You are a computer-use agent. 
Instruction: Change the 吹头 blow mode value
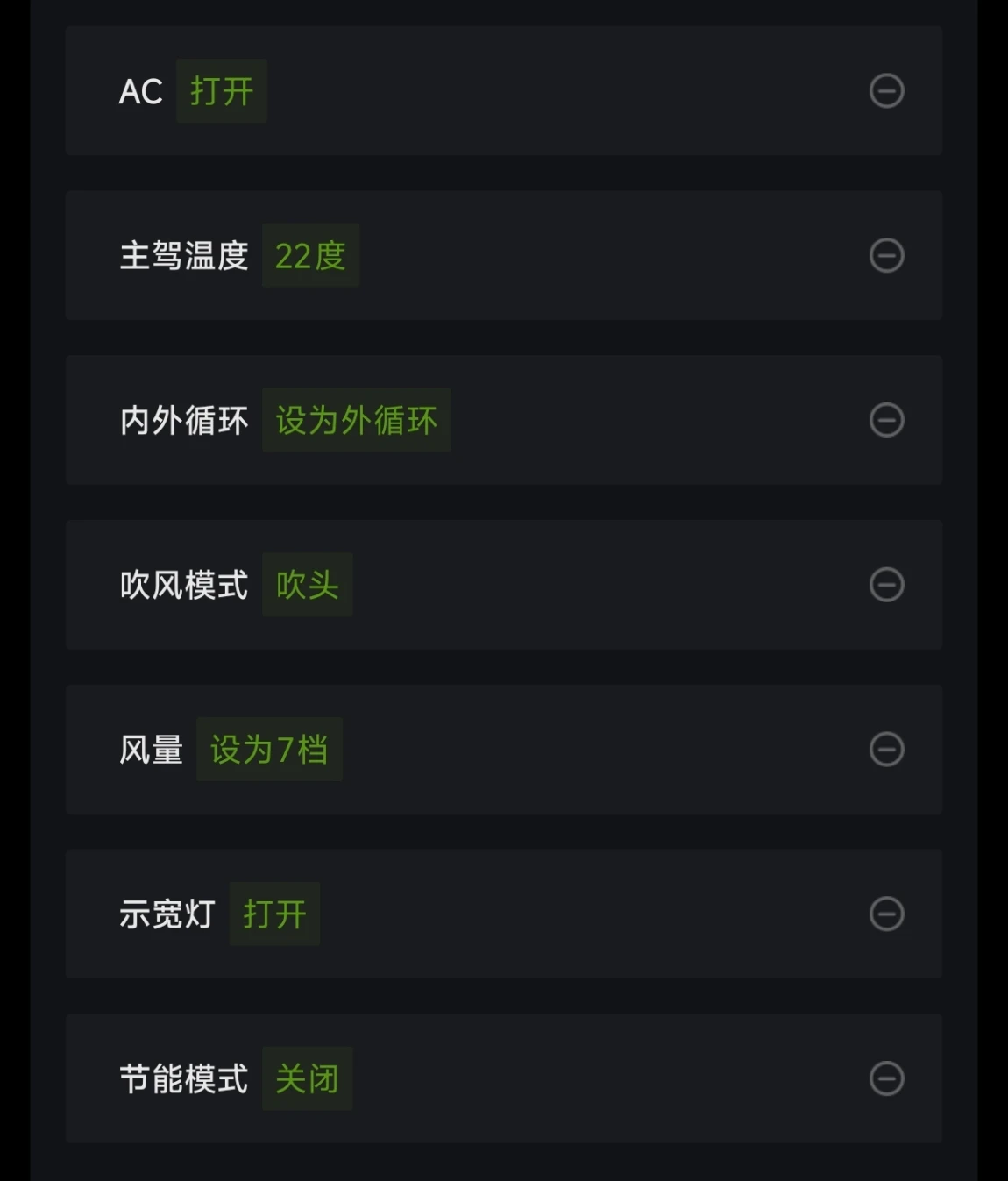[x=307, y=585]
